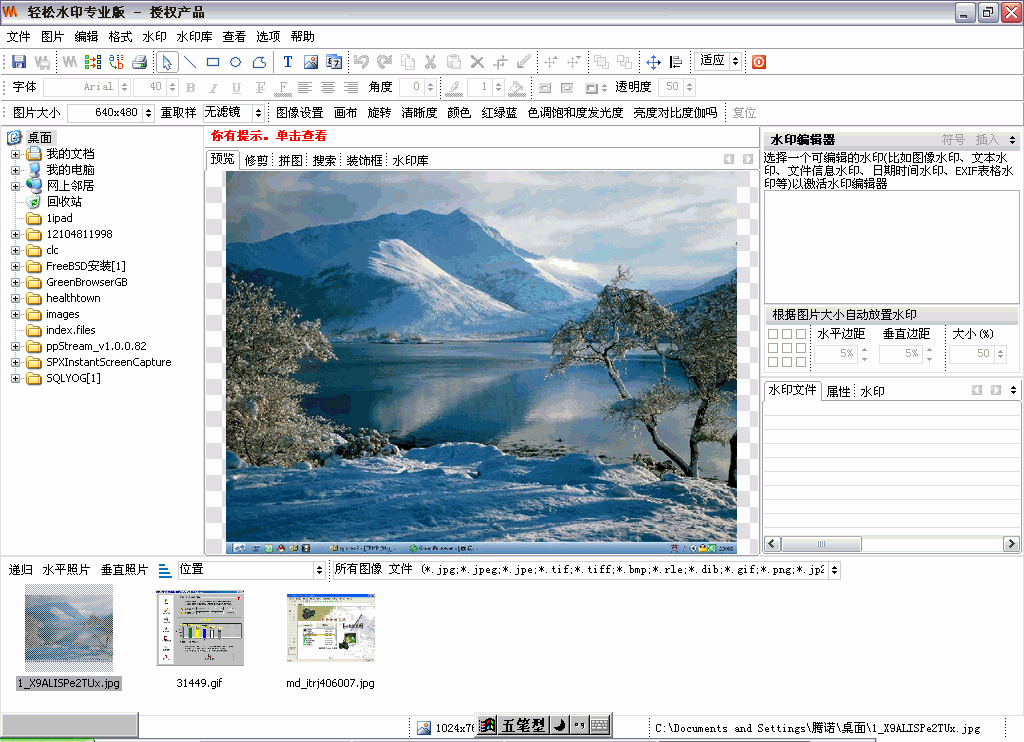Click the colorful batch grid icon
This screenshot has width=1024, height=742.
[x=93, y=62]
